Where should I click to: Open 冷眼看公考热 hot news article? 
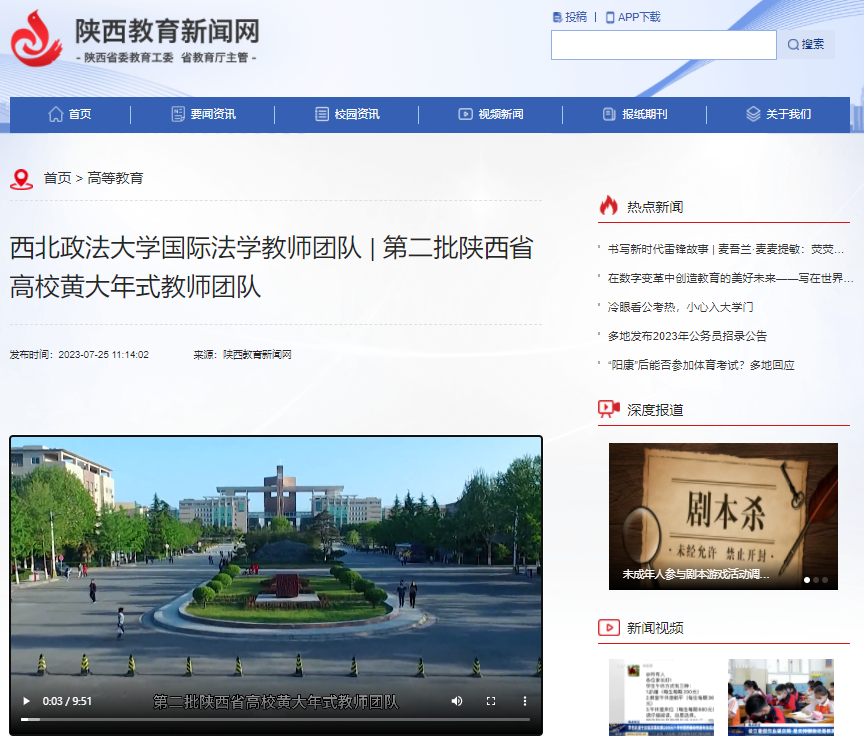(680, 307)
